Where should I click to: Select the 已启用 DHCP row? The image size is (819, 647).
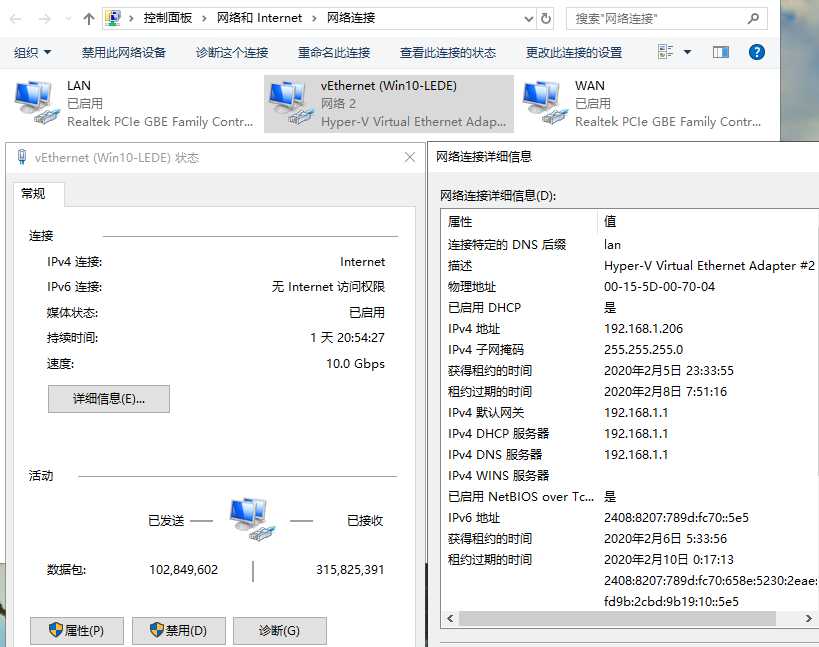coord(629,308)
